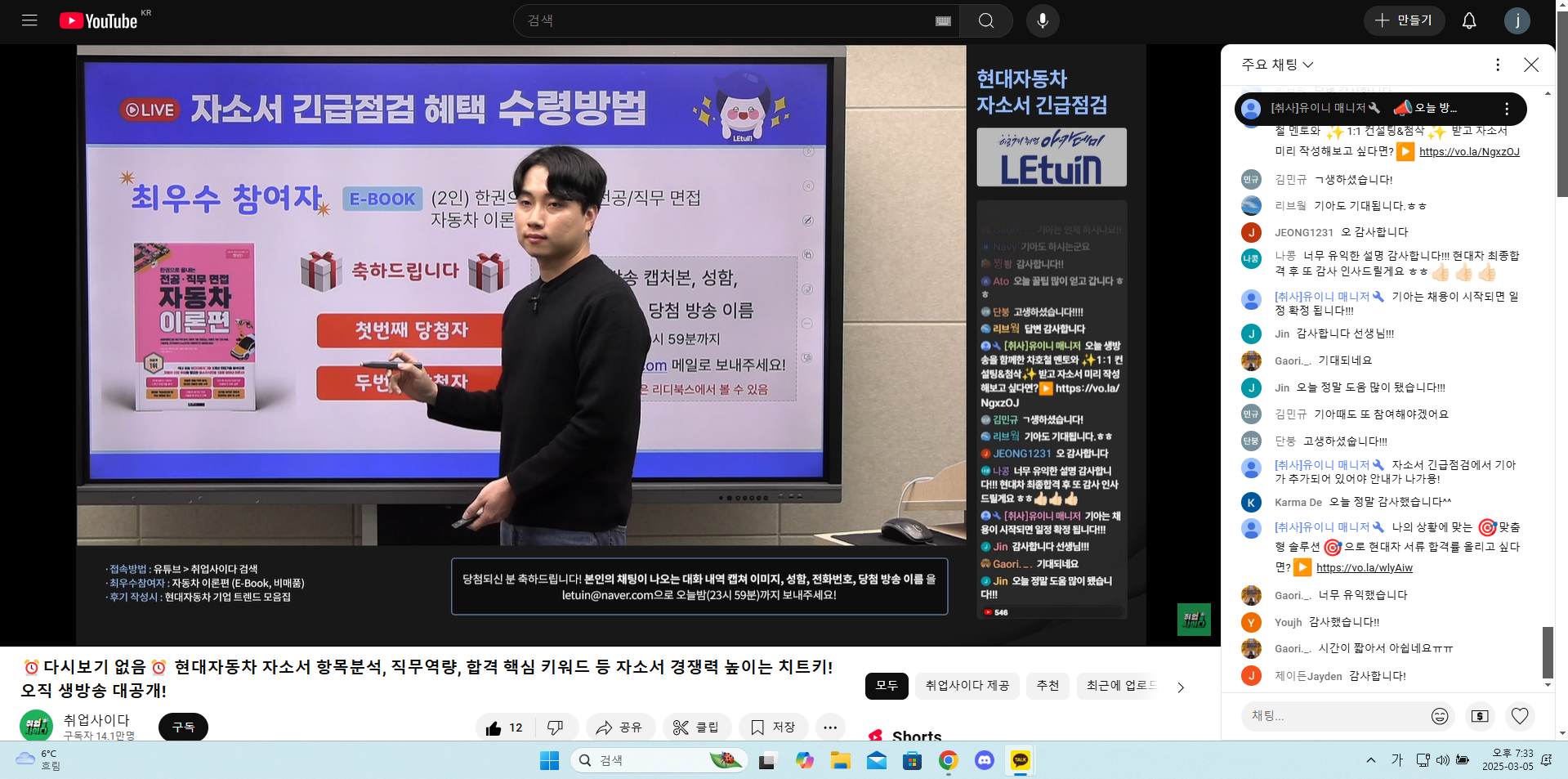Click the 클립 clip button
Image resolution: width=1568 pixels, height=779 pixels.
tap(696, 728)
